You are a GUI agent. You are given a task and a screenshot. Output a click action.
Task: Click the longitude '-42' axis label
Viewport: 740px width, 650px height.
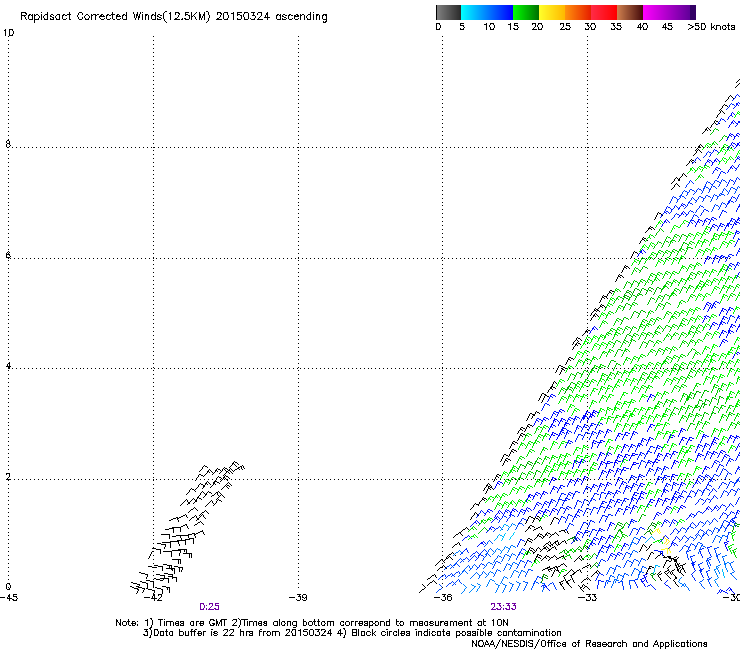(153, 598)
